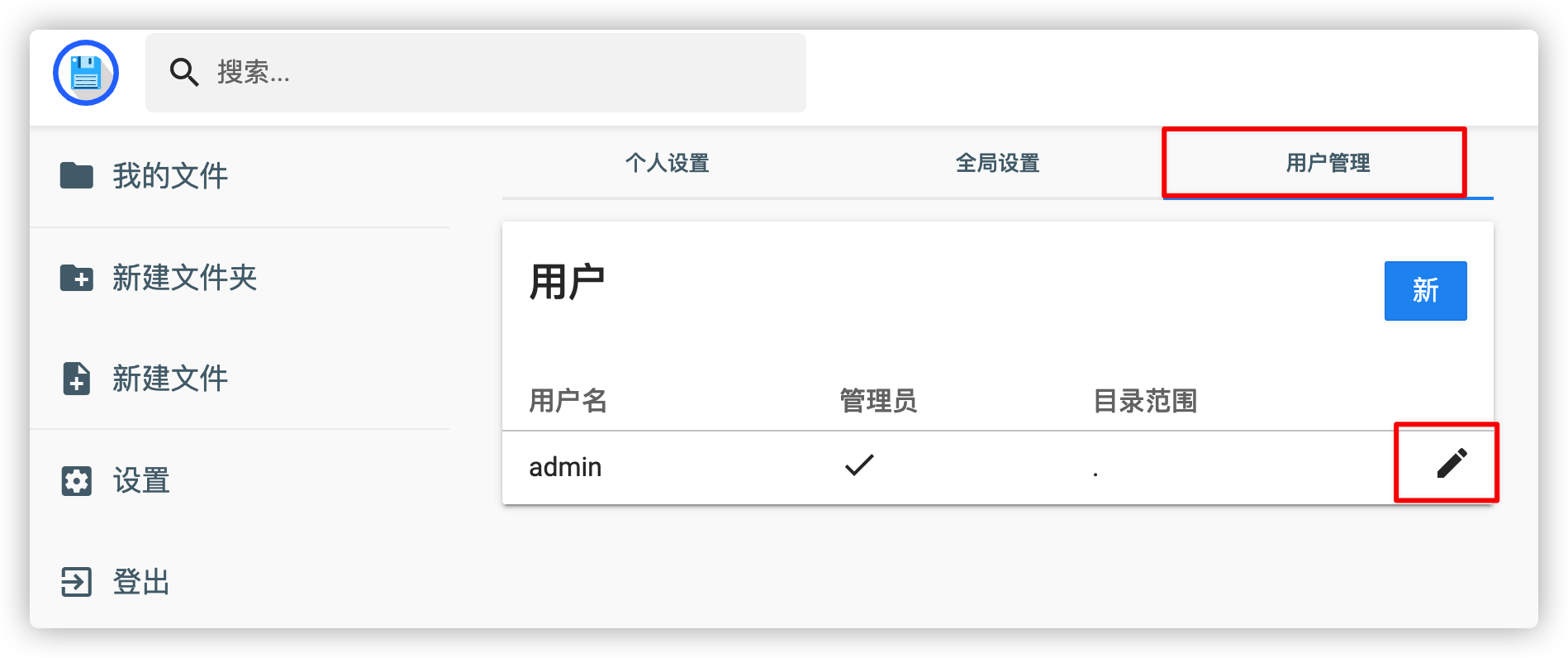Click the new file plus icon
The width and height of the screenshot is (1568, 658).
point(77,379)
